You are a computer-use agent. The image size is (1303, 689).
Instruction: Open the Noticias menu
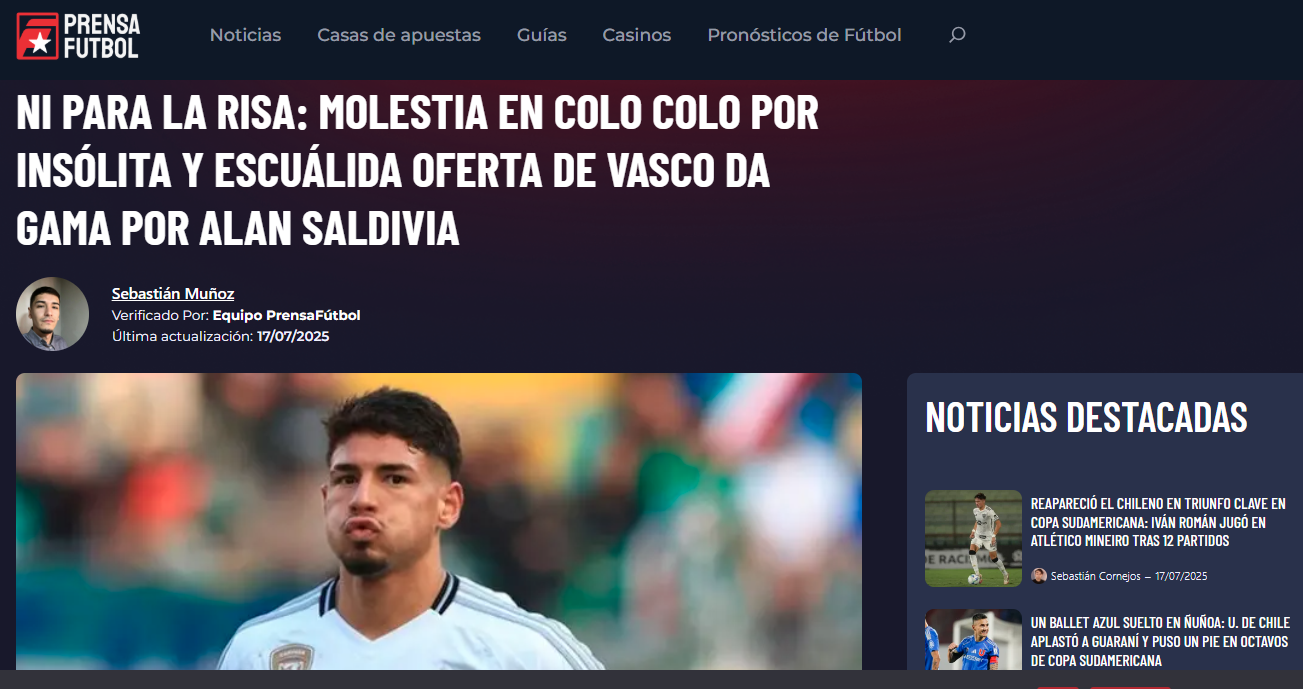click(x=245, y=35)
